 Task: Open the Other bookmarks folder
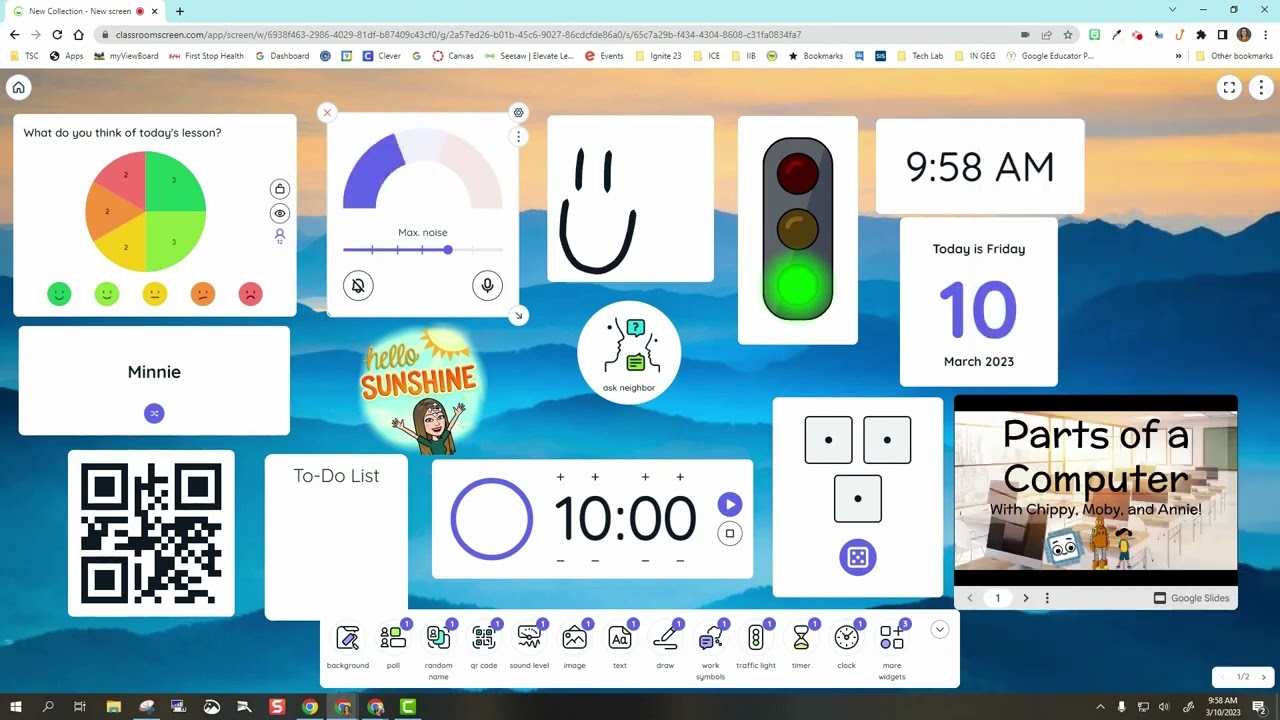tap(1234, 56)
